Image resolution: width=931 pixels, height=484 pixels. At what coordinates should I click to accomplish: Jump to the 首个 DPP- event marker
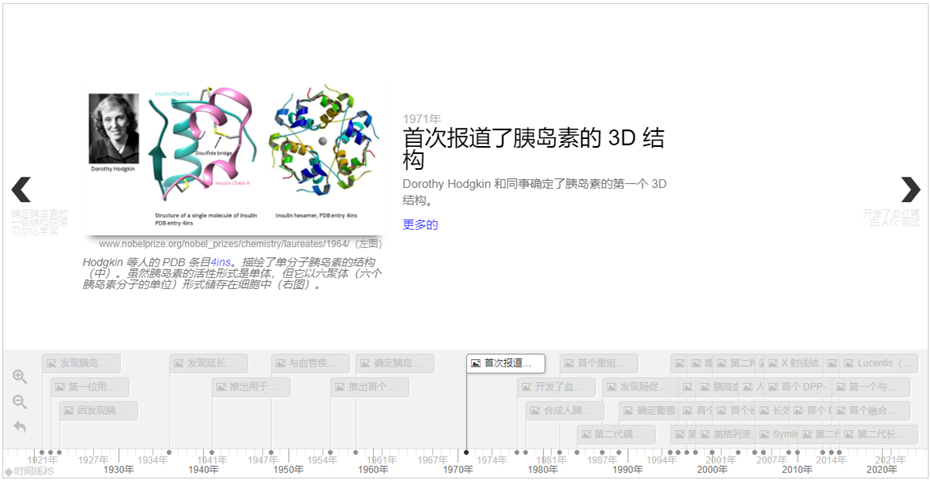797,387
